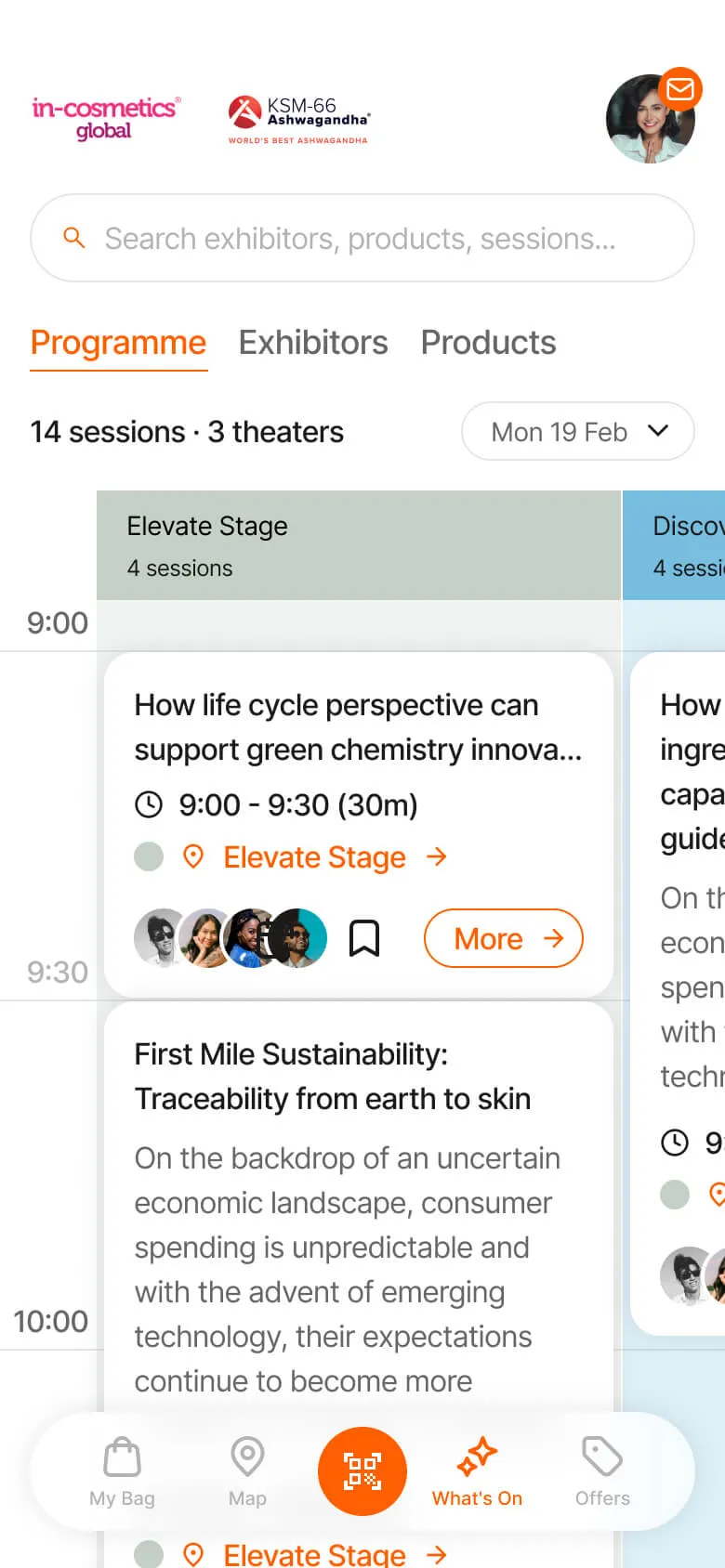
Task: Open the Map pin icon
Action: [x=247, y=1457]
